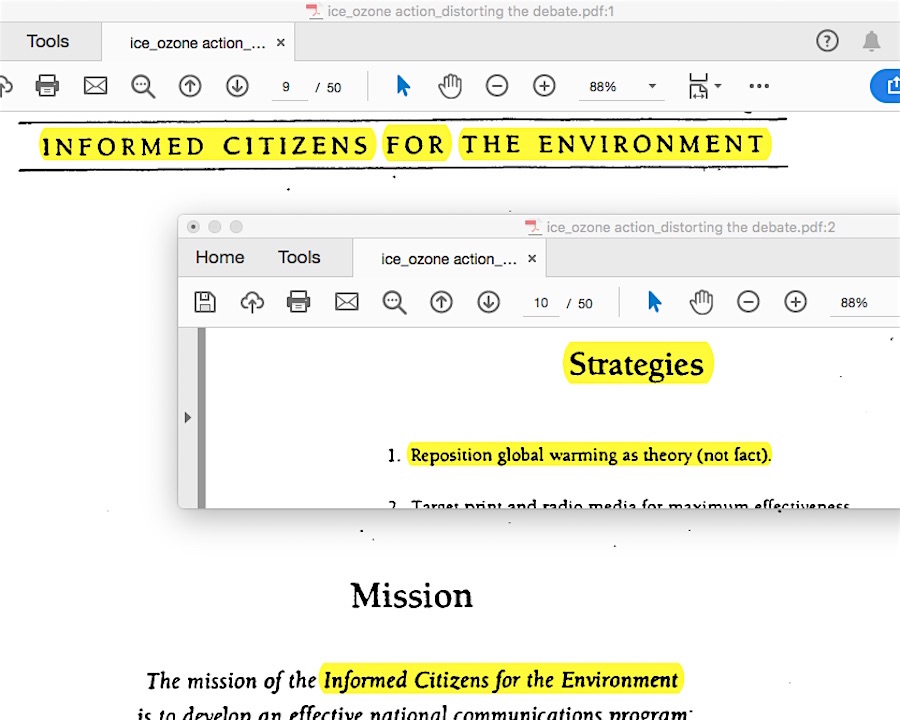Open the Home tab in front window
The width and height of the screenshot is (900, 720).
(x=220, y=257)
